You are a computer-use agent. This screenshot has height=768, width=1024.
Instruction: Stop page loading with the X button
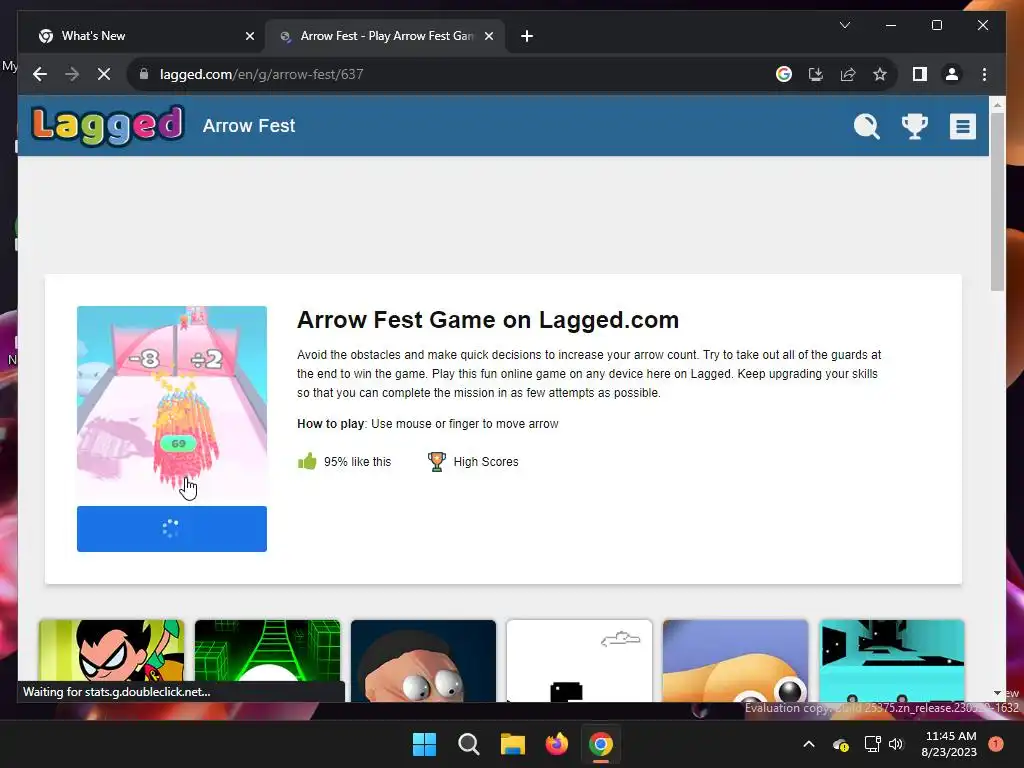(x=104, y=74)
